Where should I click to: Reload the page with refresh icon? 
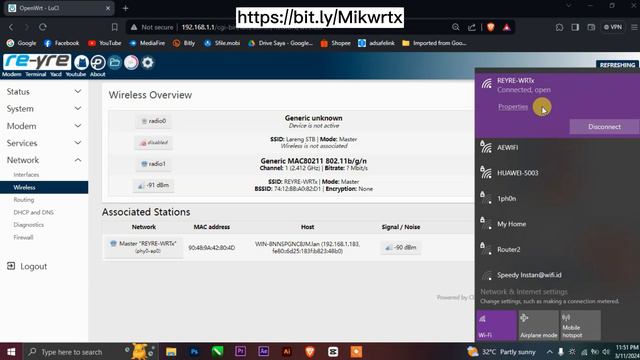43,27
